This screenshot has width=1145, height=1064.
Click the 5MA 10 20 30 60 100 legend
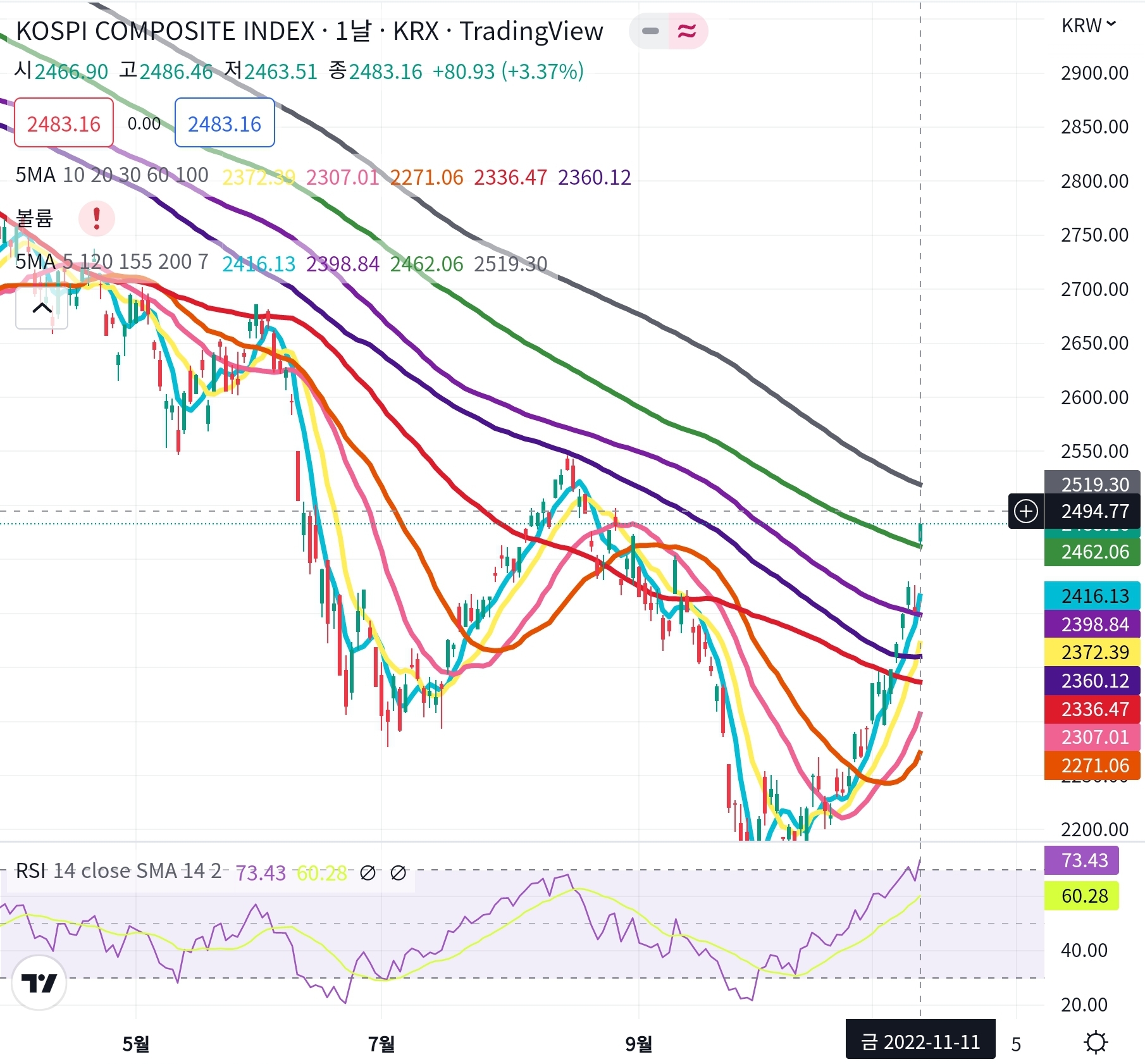pos(112,175)
